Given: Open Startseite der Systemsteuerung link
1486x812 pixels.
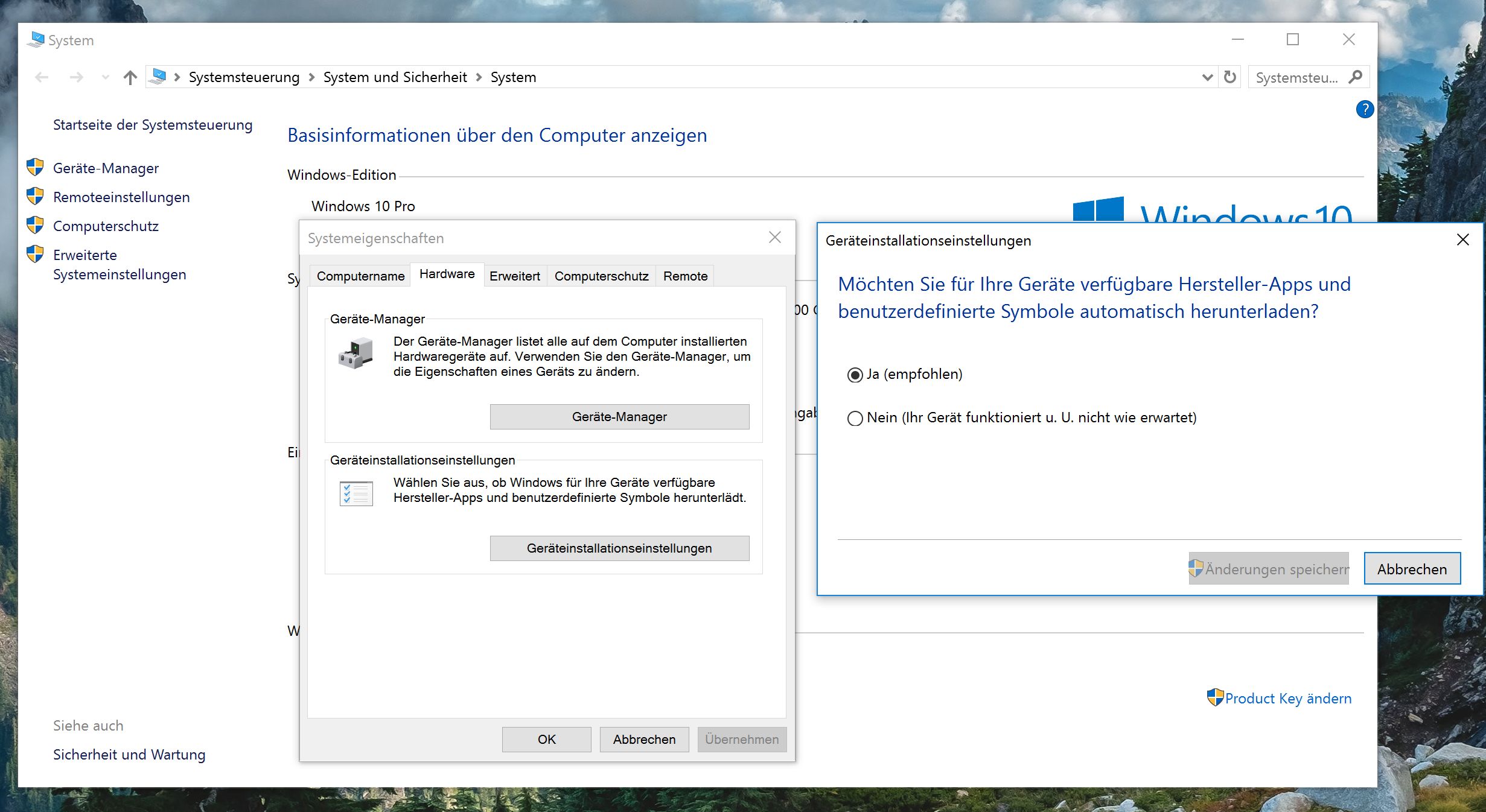Looking at the screenshot, I should tap(153, 125).
